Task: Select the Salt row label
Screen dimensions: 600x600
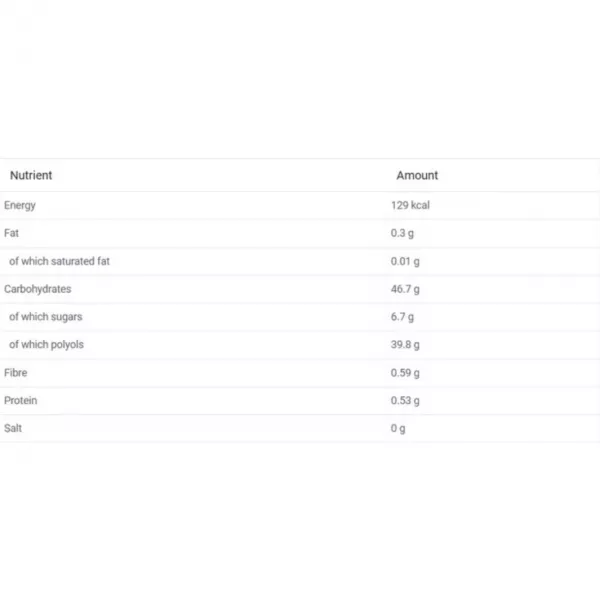Action: 13,428
